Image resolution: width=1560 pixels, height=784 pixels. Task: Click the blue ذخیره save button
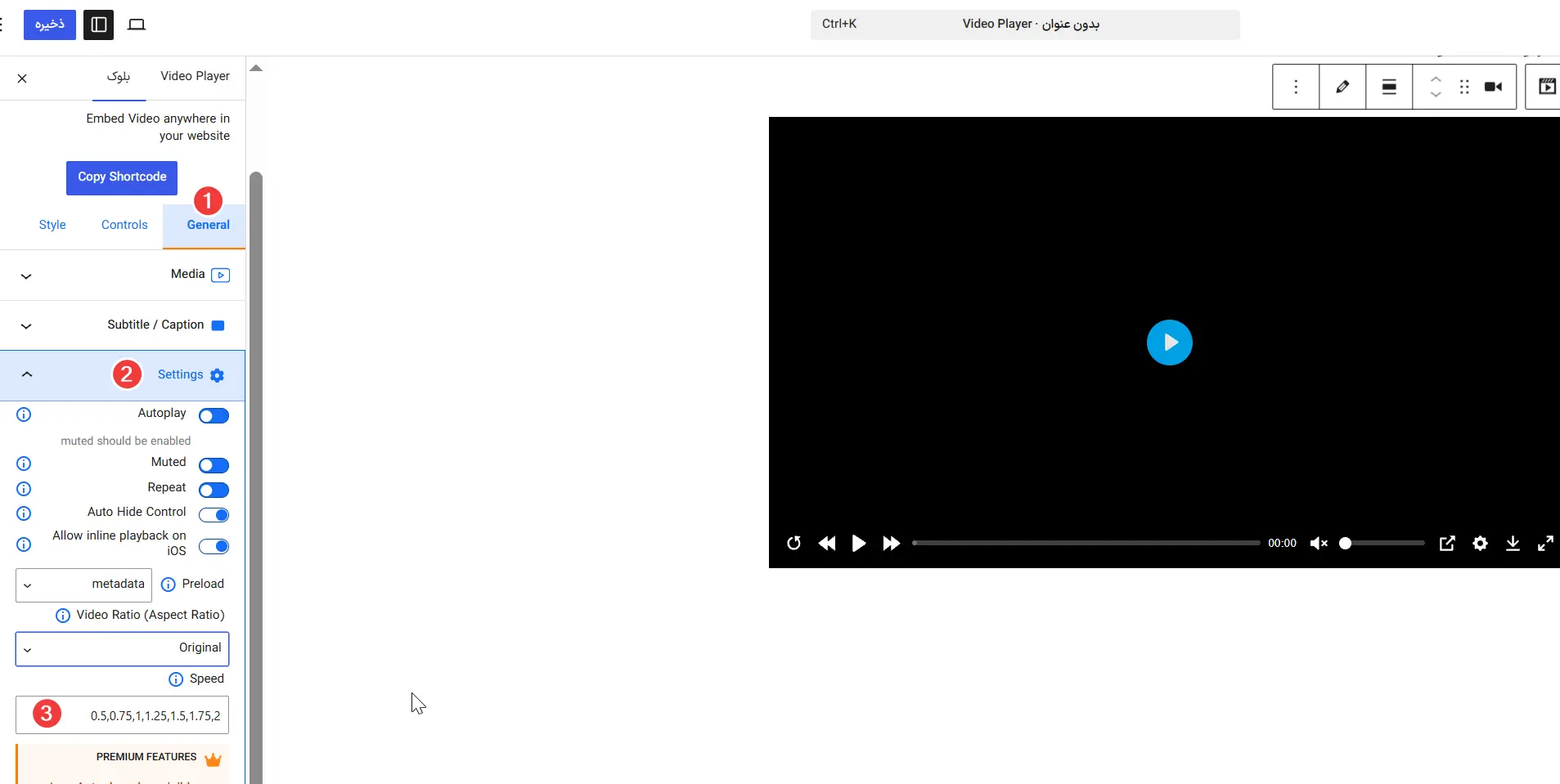pos(50,25)
